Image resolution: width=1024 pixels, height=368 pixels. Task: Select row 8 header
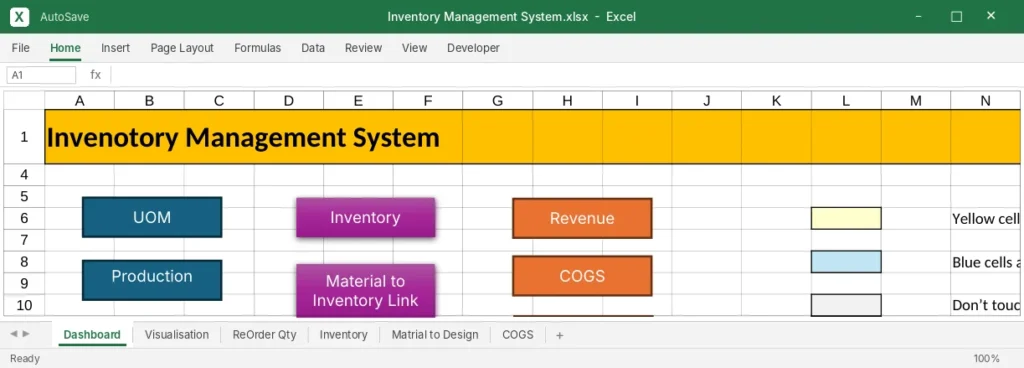(24, 262)
